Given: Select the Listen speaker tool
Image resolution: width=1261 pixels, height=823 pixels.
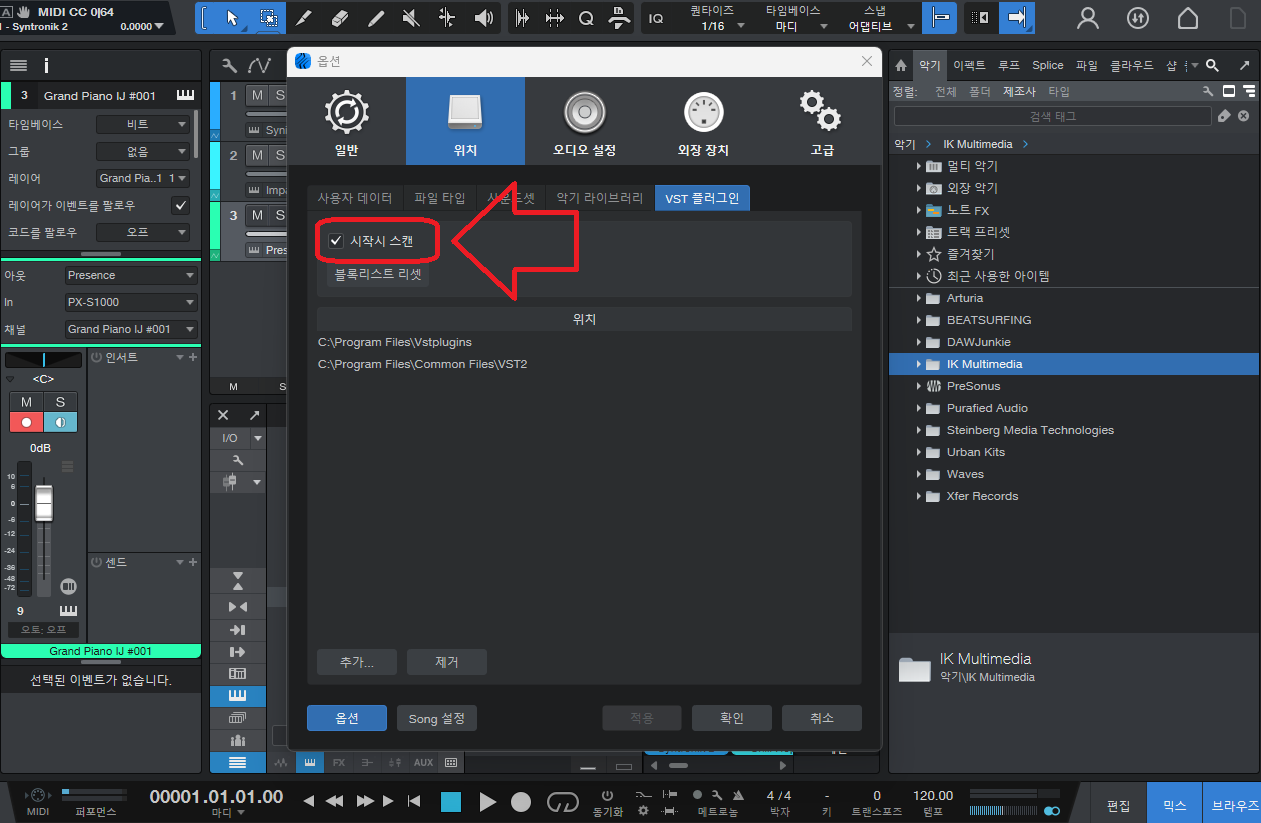Looking at the screenshot, I should pyautogui.click(x=484, y=18).
